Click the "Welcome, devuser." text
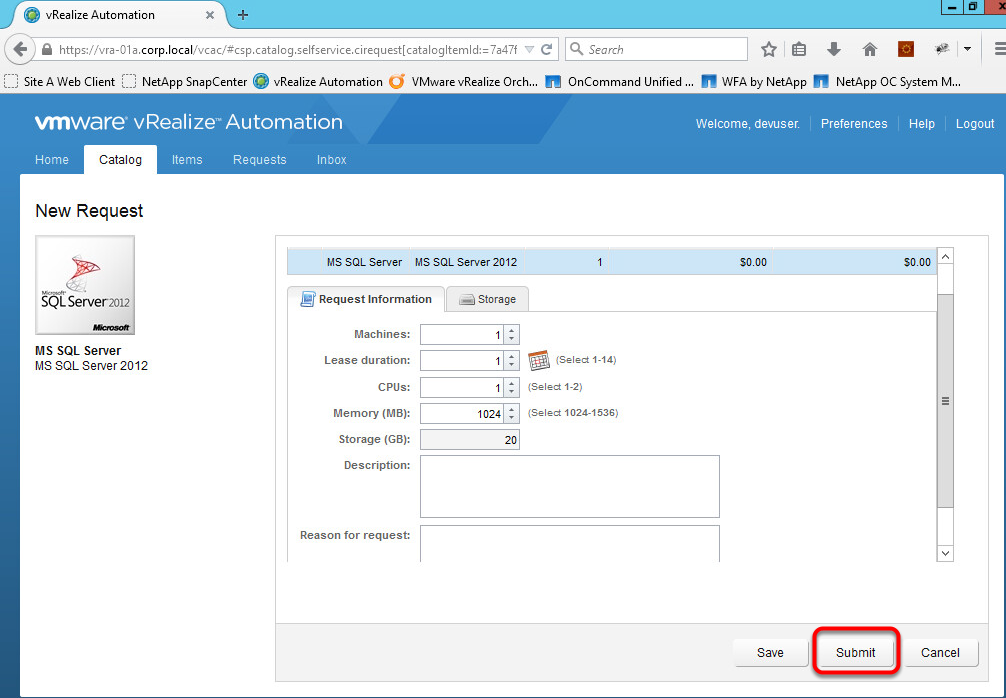This screenshot has height=698, width=1006. click(x=747, y=124)
